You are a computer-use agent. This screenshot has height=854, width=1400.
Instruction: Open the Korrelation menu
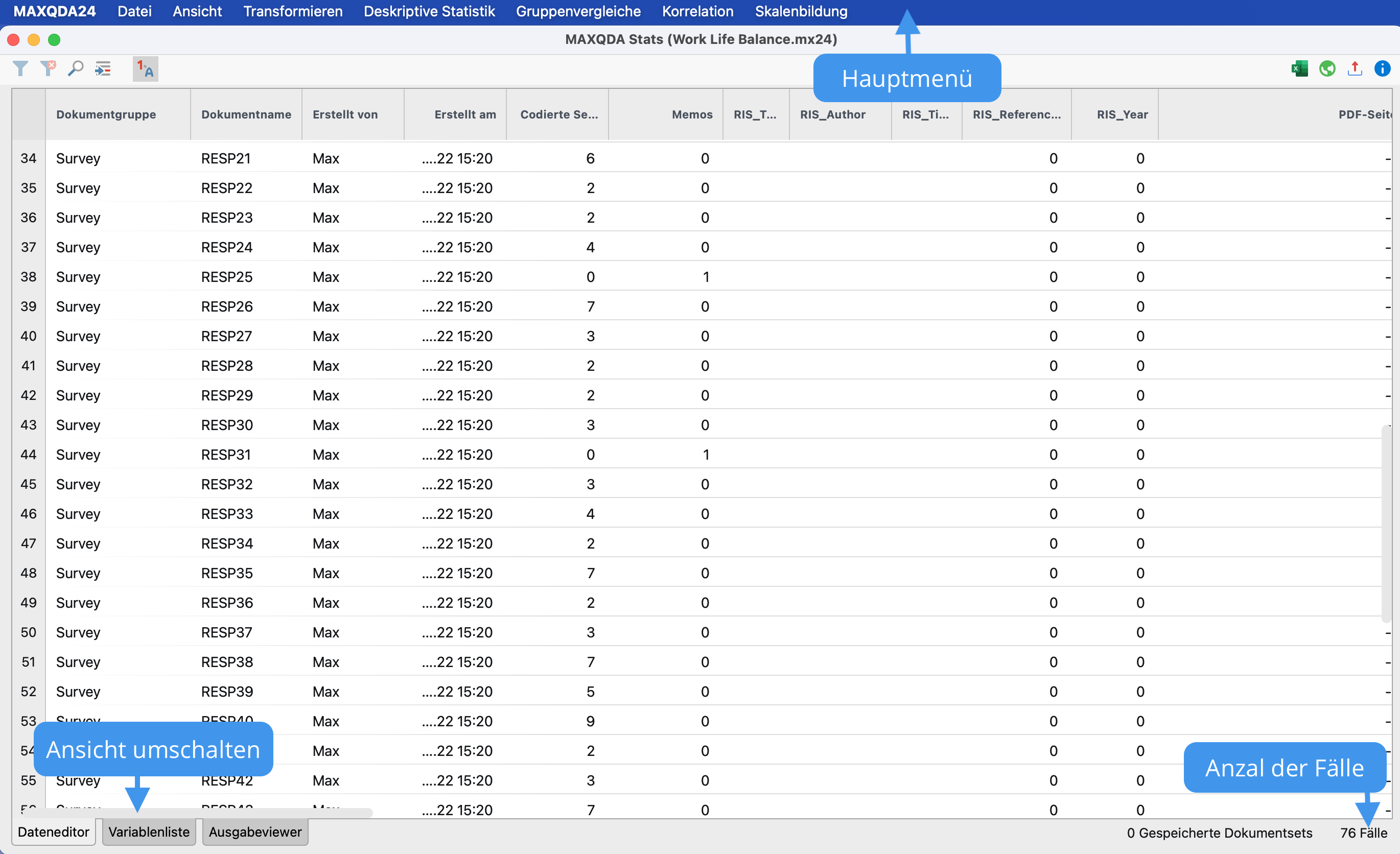point(697,11)
